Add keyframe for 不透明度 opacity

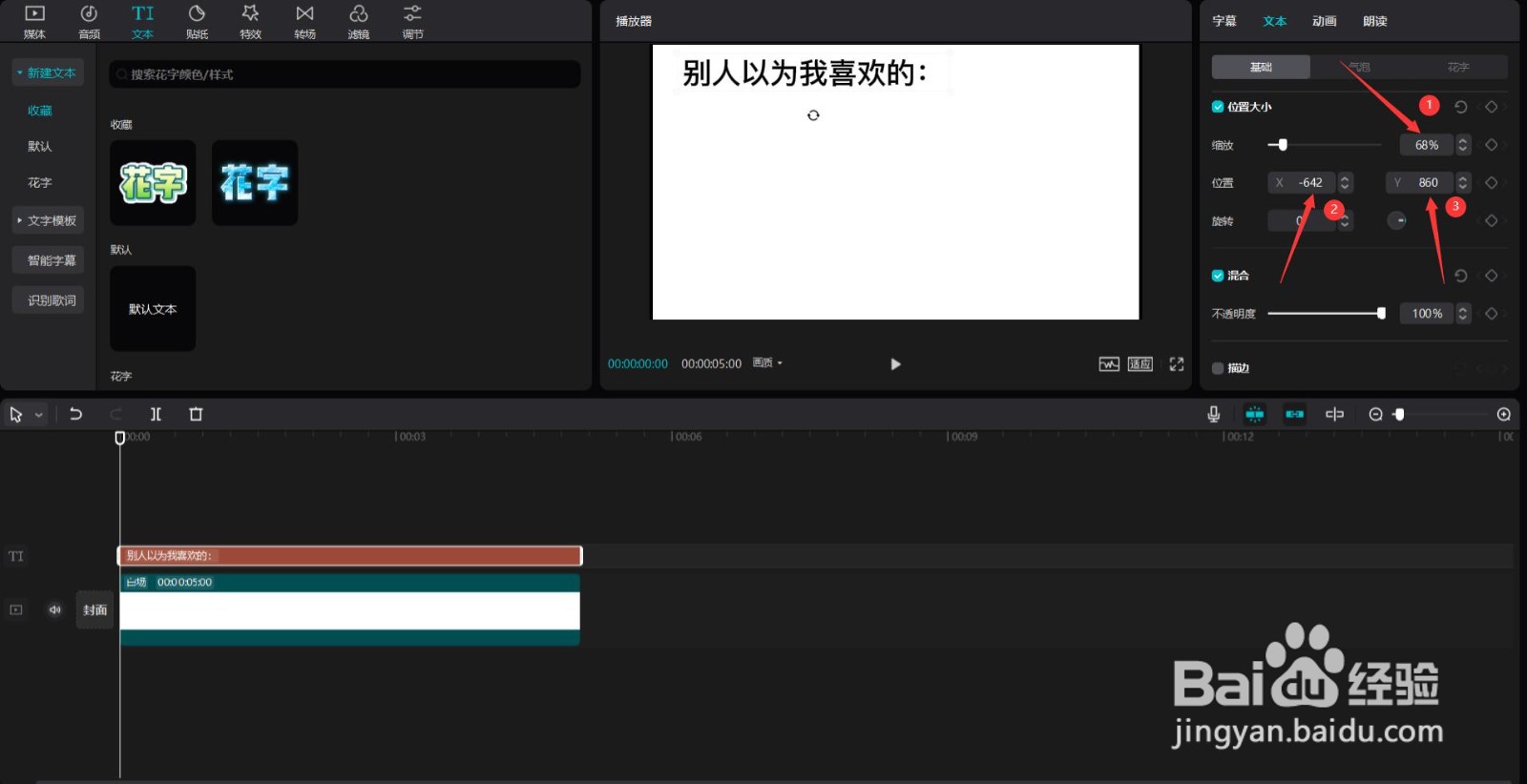[1491, 313]
